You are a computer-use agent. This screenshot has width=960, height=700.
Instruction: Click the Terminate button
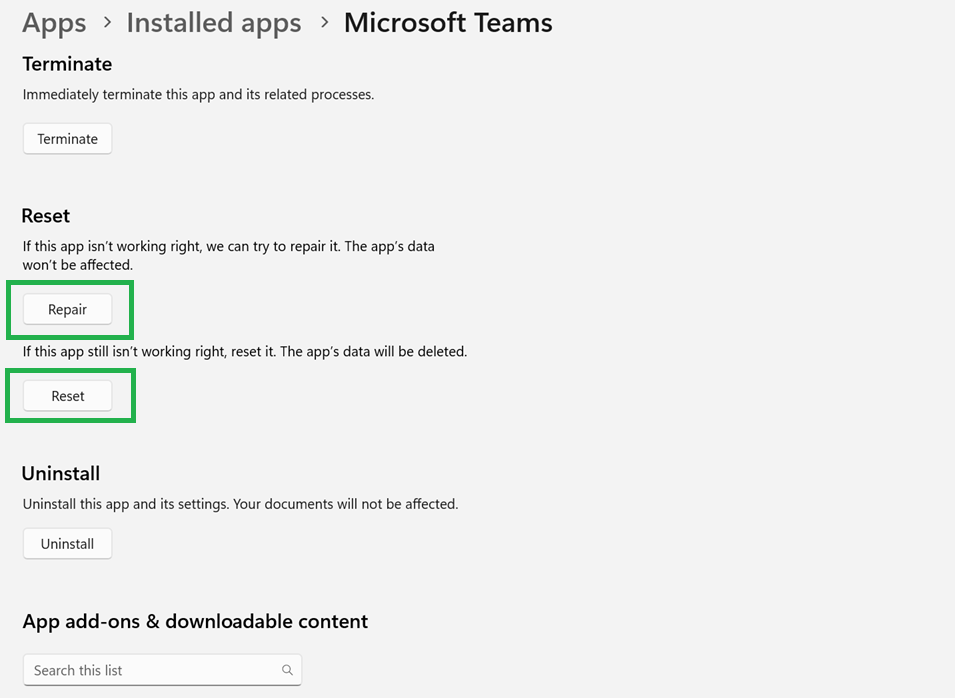[x=67, y=139]
